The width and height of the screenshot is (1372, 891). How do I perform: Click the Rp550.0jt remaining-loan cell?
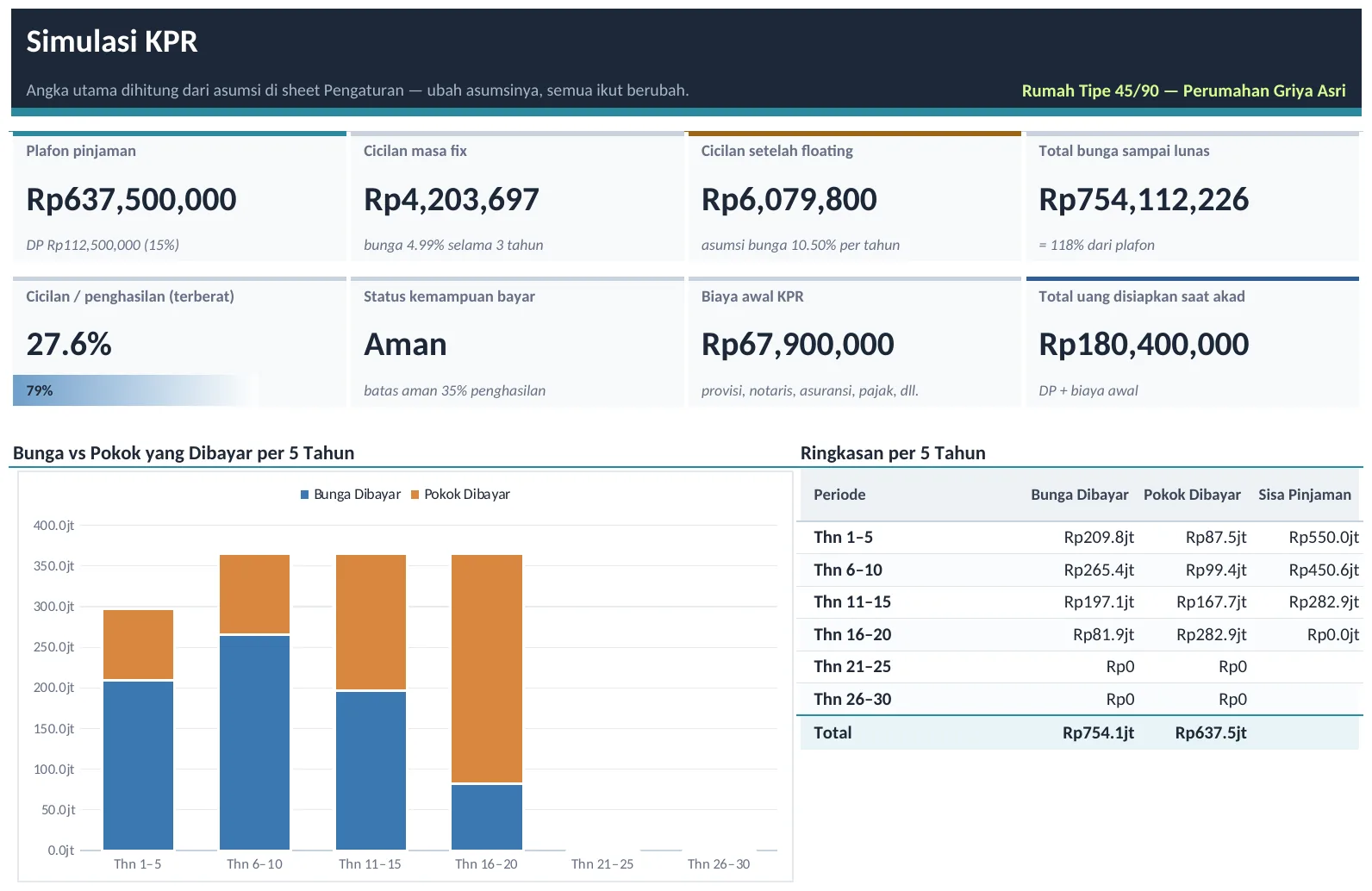tap(1324, 538)
